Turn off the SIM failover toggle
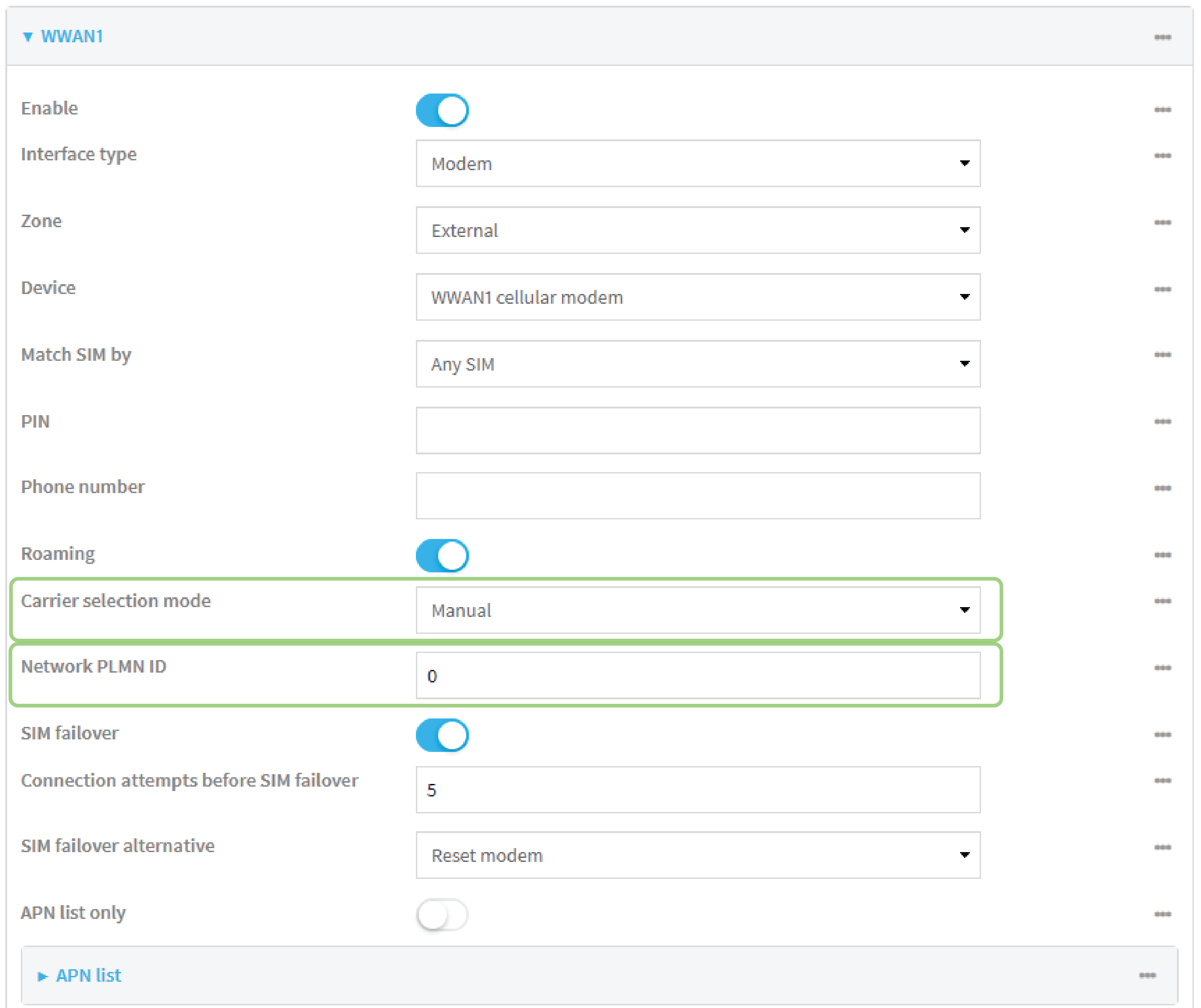The height and width of the screenshot is (1008, 1201). coord(441,736)
